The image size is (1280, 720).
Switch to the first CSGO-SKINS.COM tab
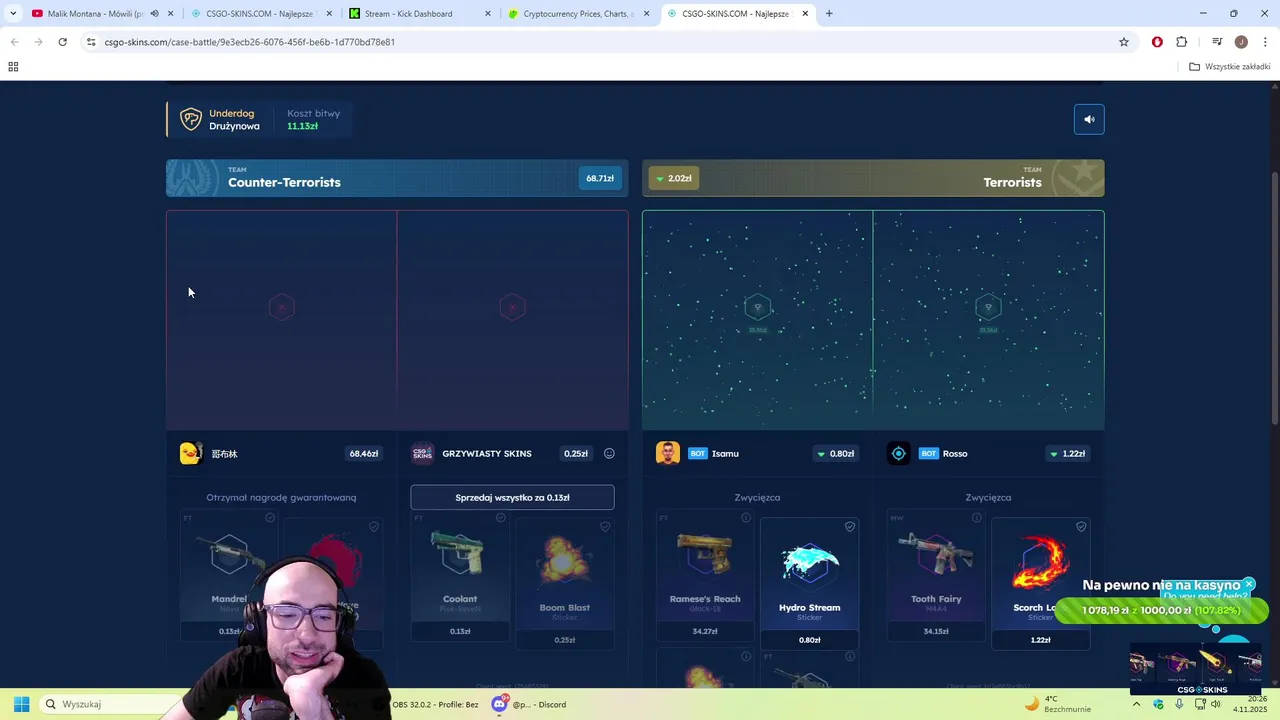(x=262, y=14)
